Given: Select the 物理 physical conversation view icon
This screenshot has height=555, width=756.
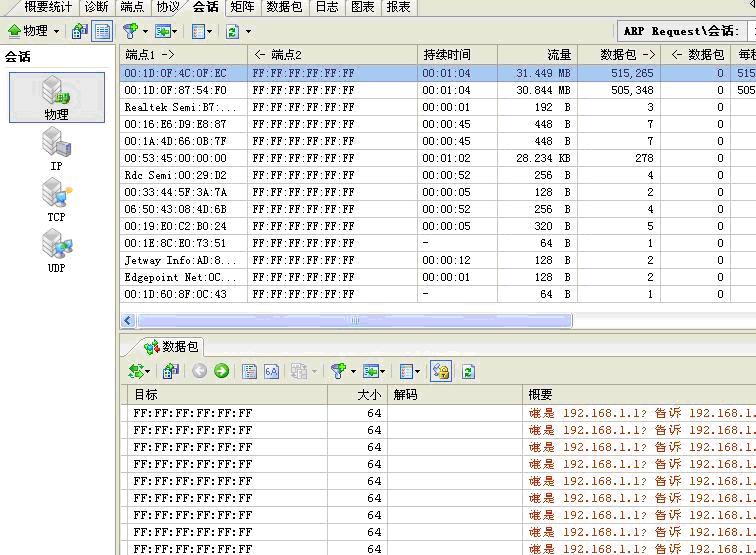Looking at the screenshot, I should pos(56,97).
